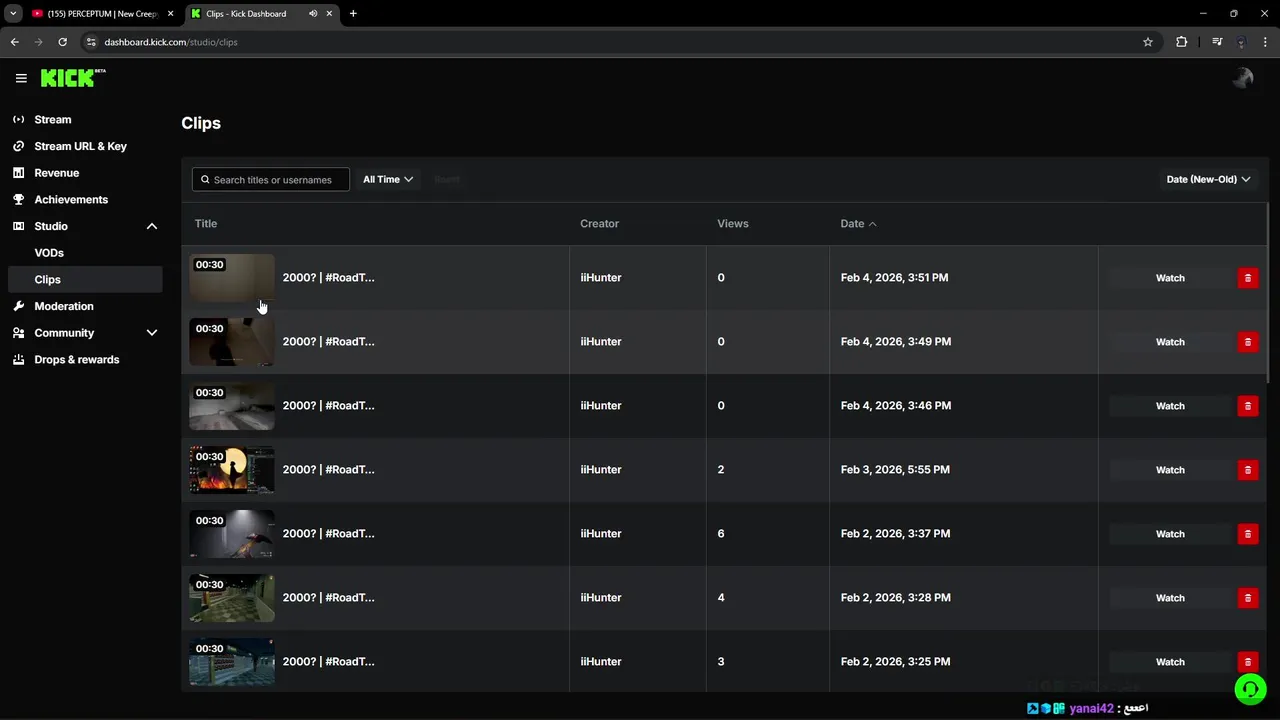Viewport: 1280px width, 720px height.
Task: Open the support chat bubble
Action: pos(1249,689)
